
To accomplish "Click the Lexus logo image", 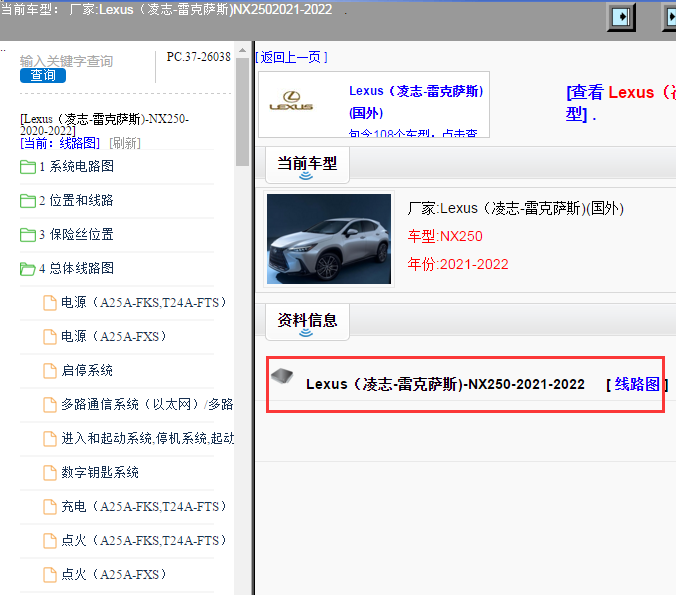I will click(291, 101).
